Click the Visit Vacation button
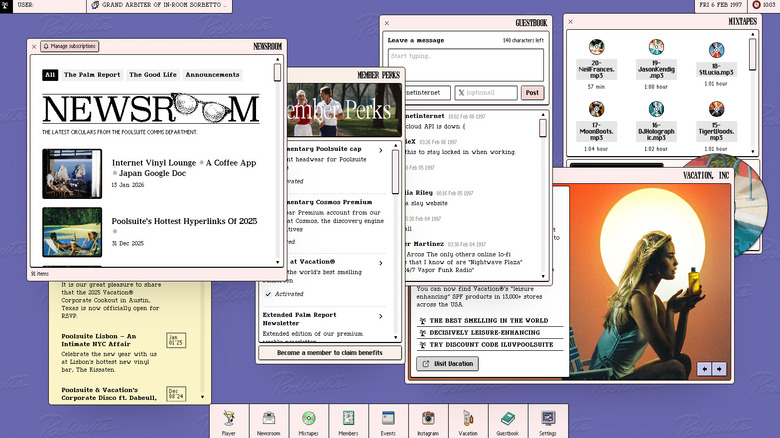This screenshot has height=438, width=780. 448,364
